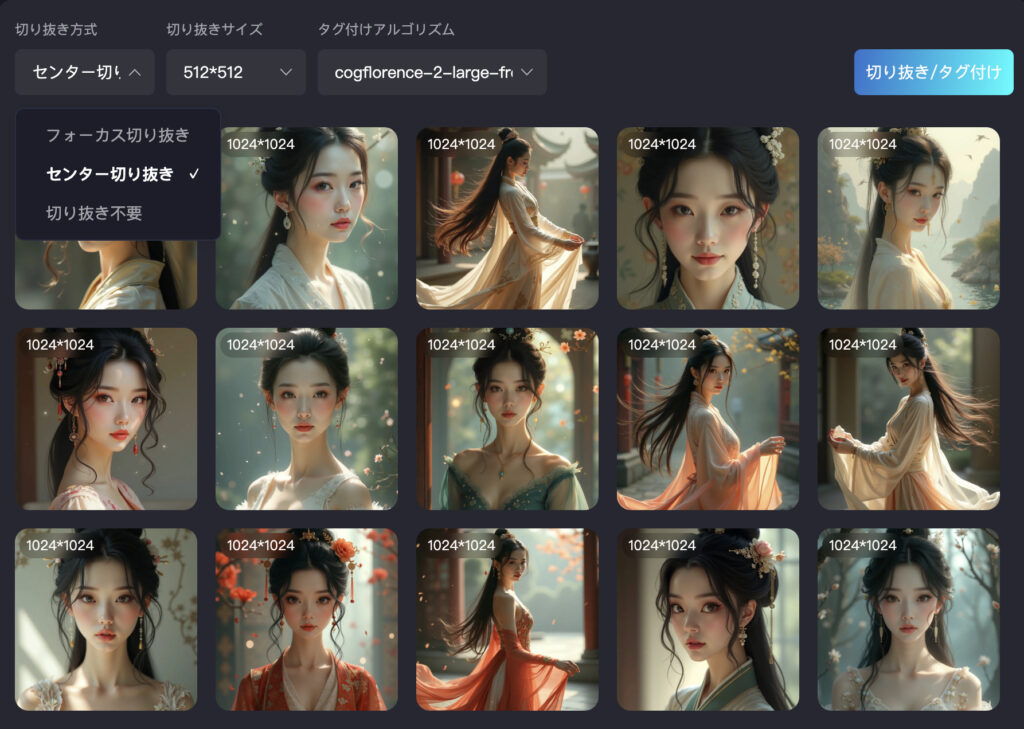Select the woman with pink flower hairpin thumbnail
This screenshot has width=1024, height=729.
708,619
